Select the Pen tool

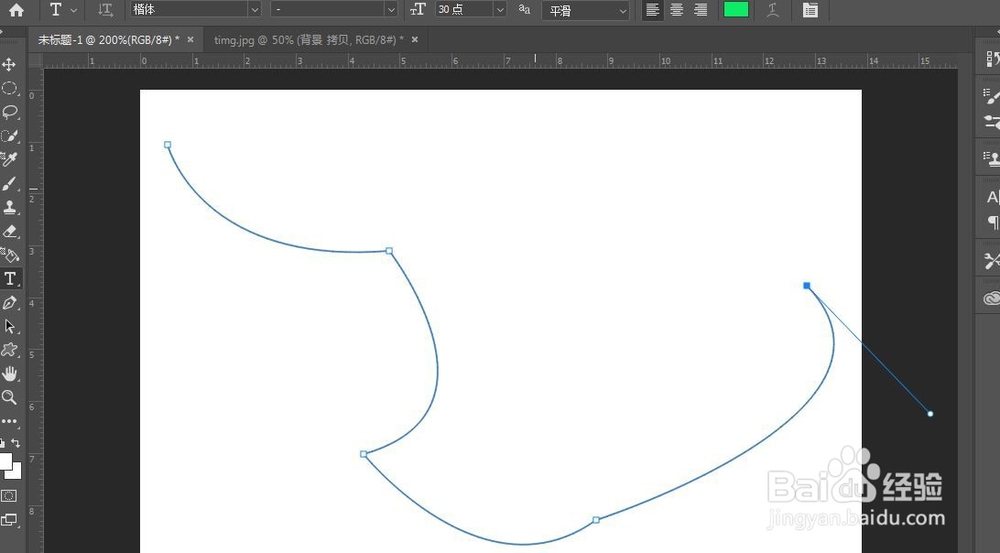(10, 302)
